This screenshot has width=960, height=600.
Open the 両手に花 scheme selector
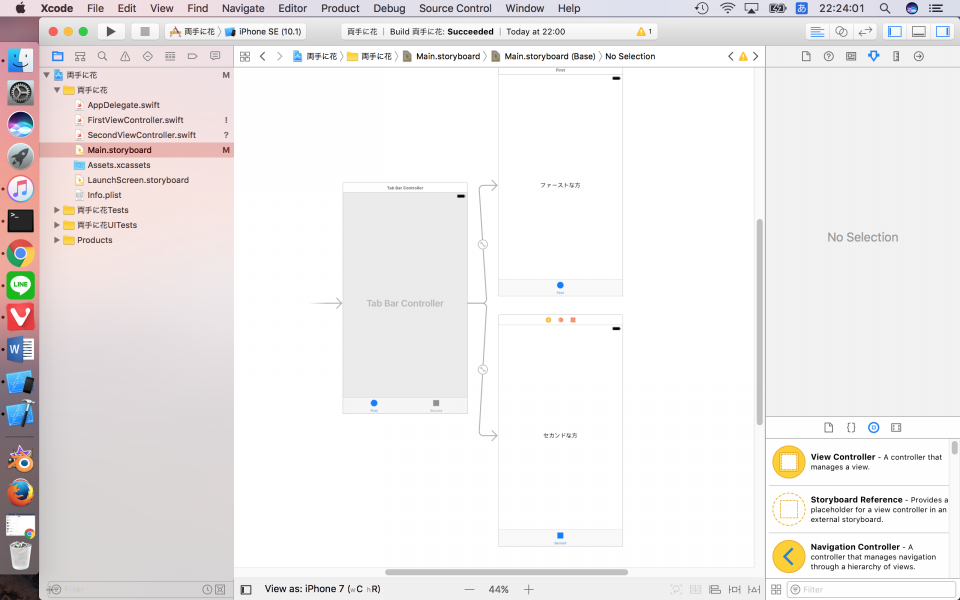click(192, 31)
